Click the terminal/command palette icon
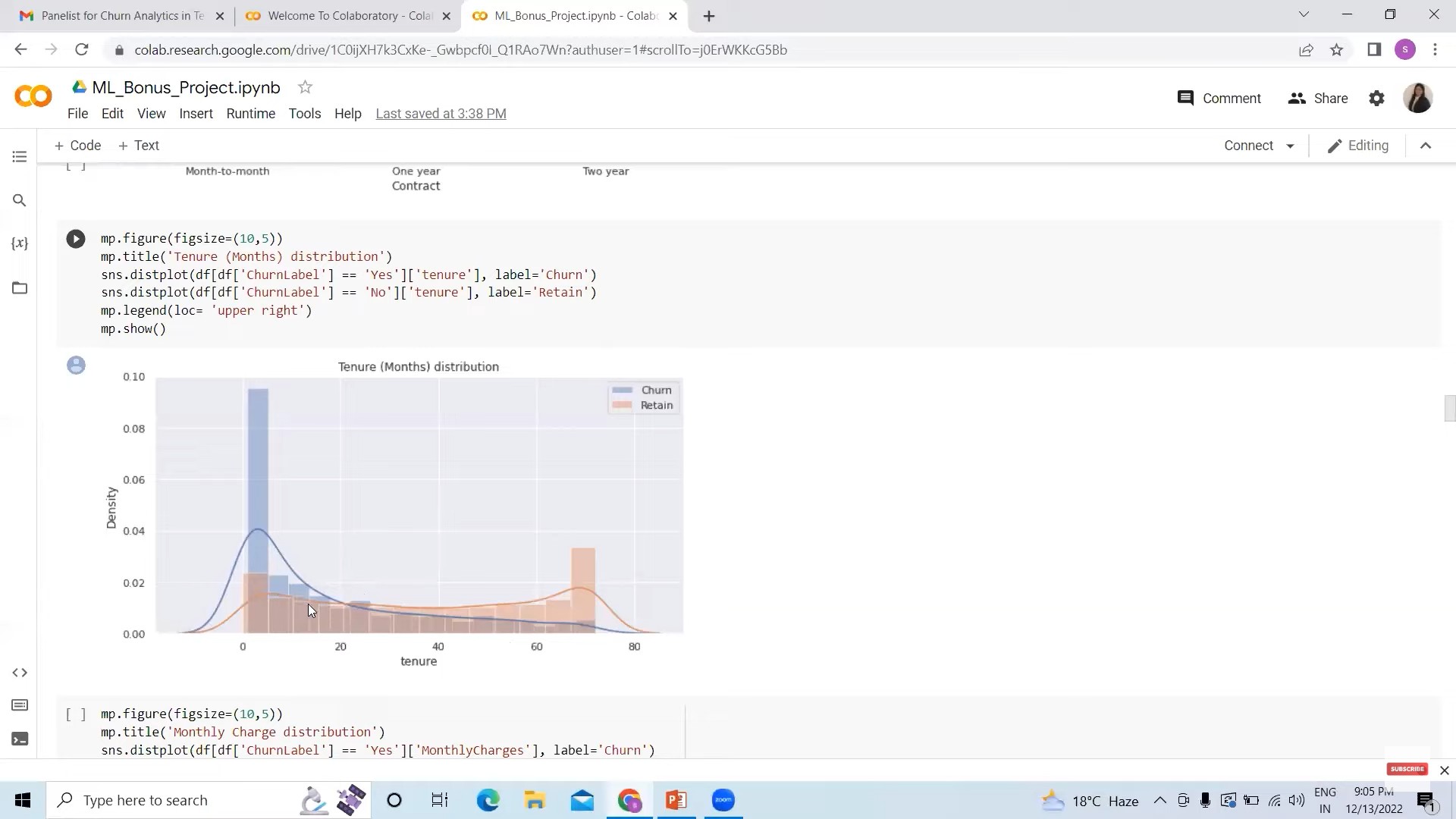This screenshot has height=819, width=1456. 19,741
